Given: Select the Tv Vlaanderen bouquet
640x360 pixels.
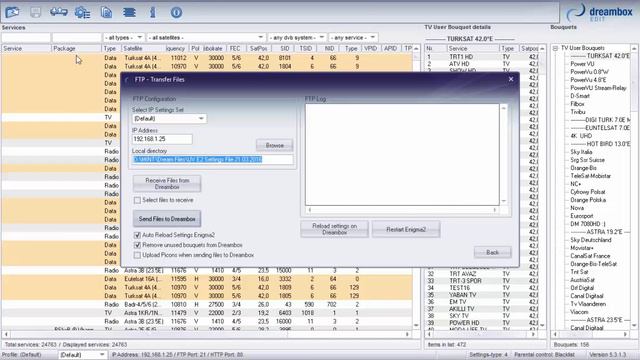Looking at the screenshot, I should 588,304.
